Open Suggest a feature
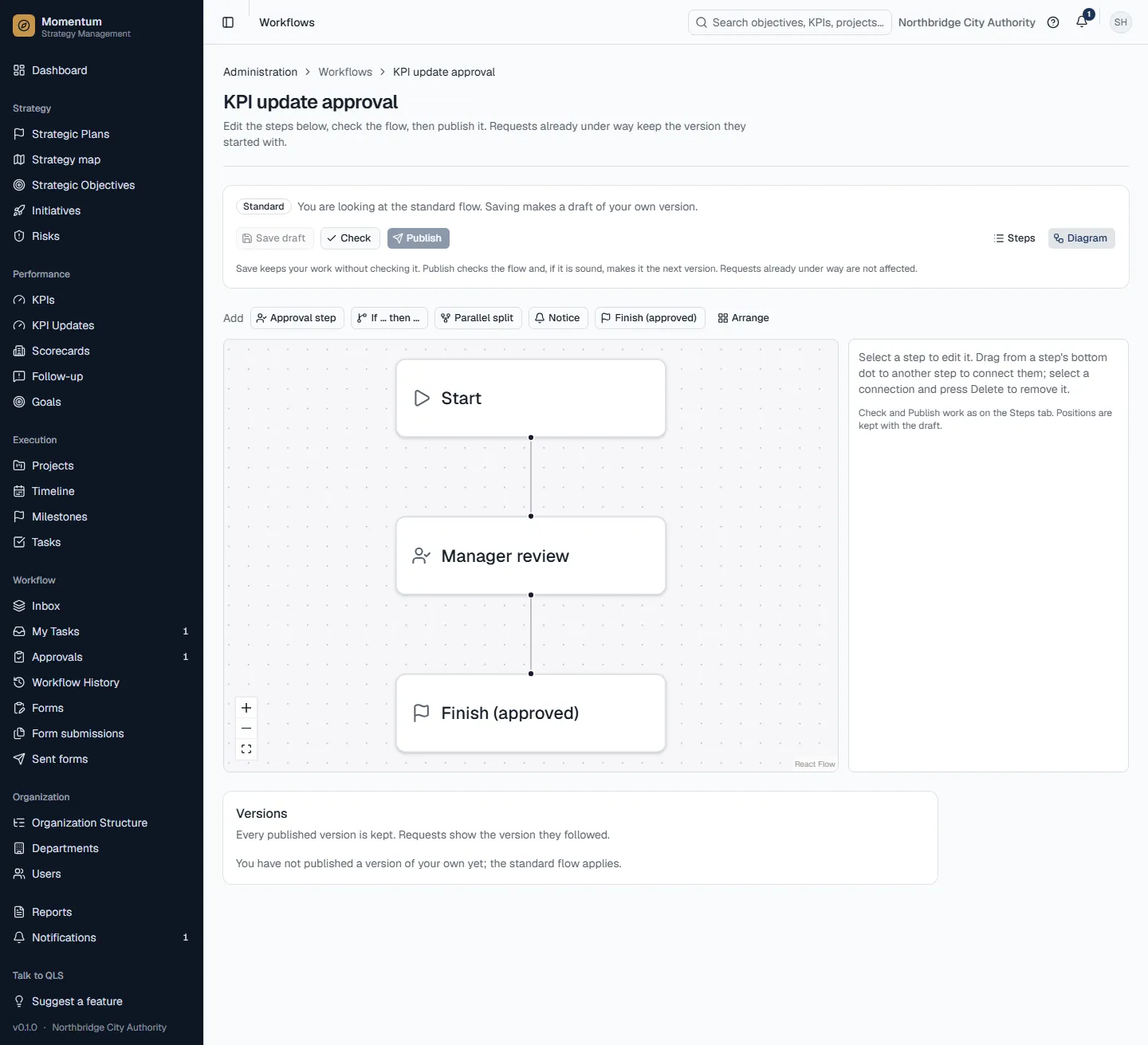Viewport: 1148px width, 1045px height. 102,1001
